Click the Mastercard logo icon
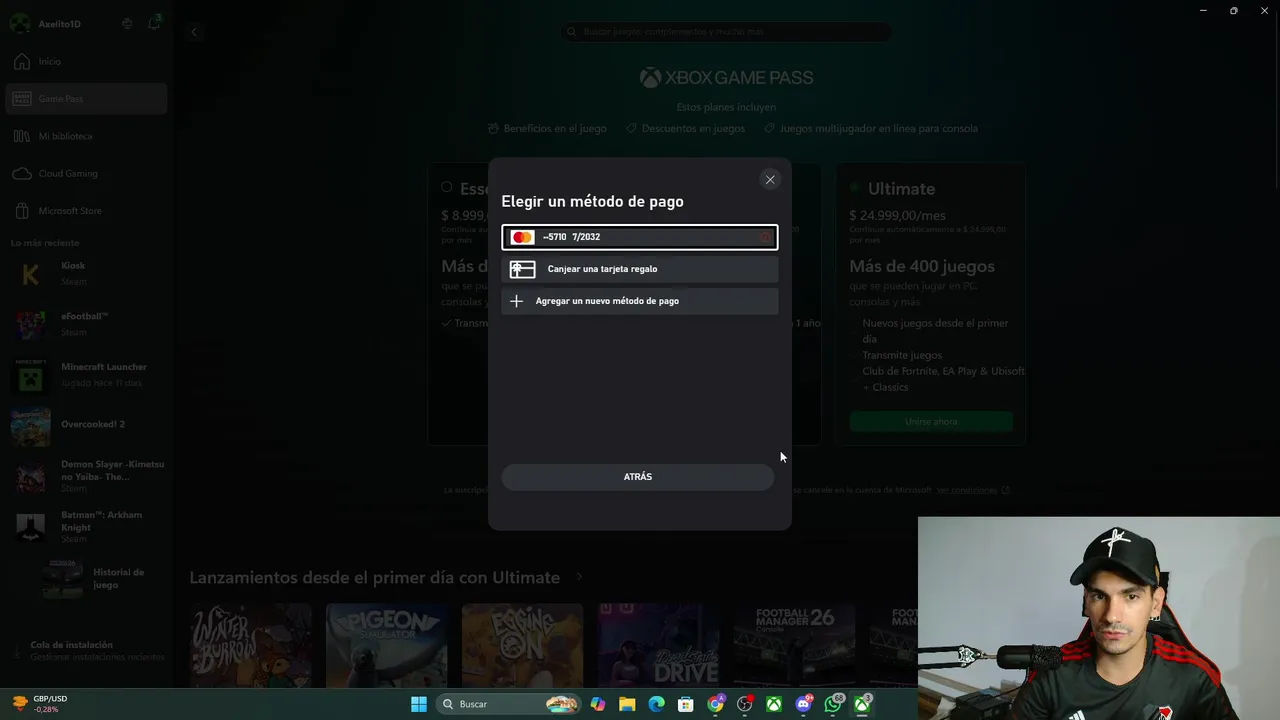 [522, 237]
